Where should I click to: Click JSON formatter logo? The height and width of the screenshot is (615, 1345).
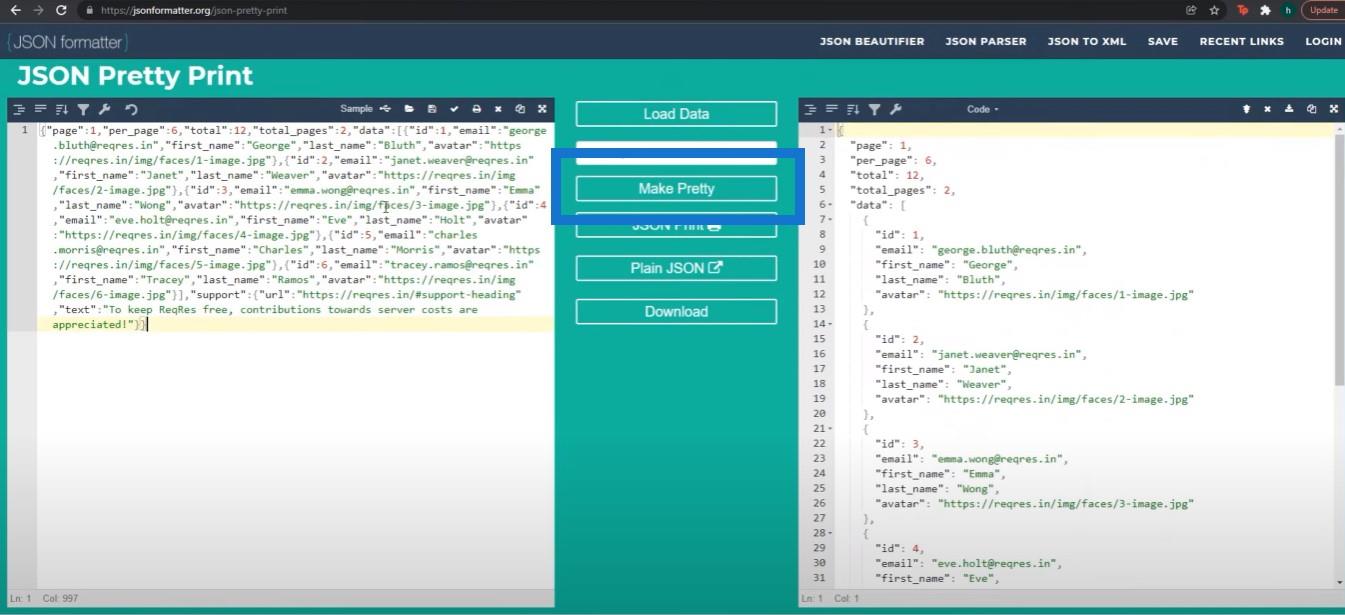point(68,42)
